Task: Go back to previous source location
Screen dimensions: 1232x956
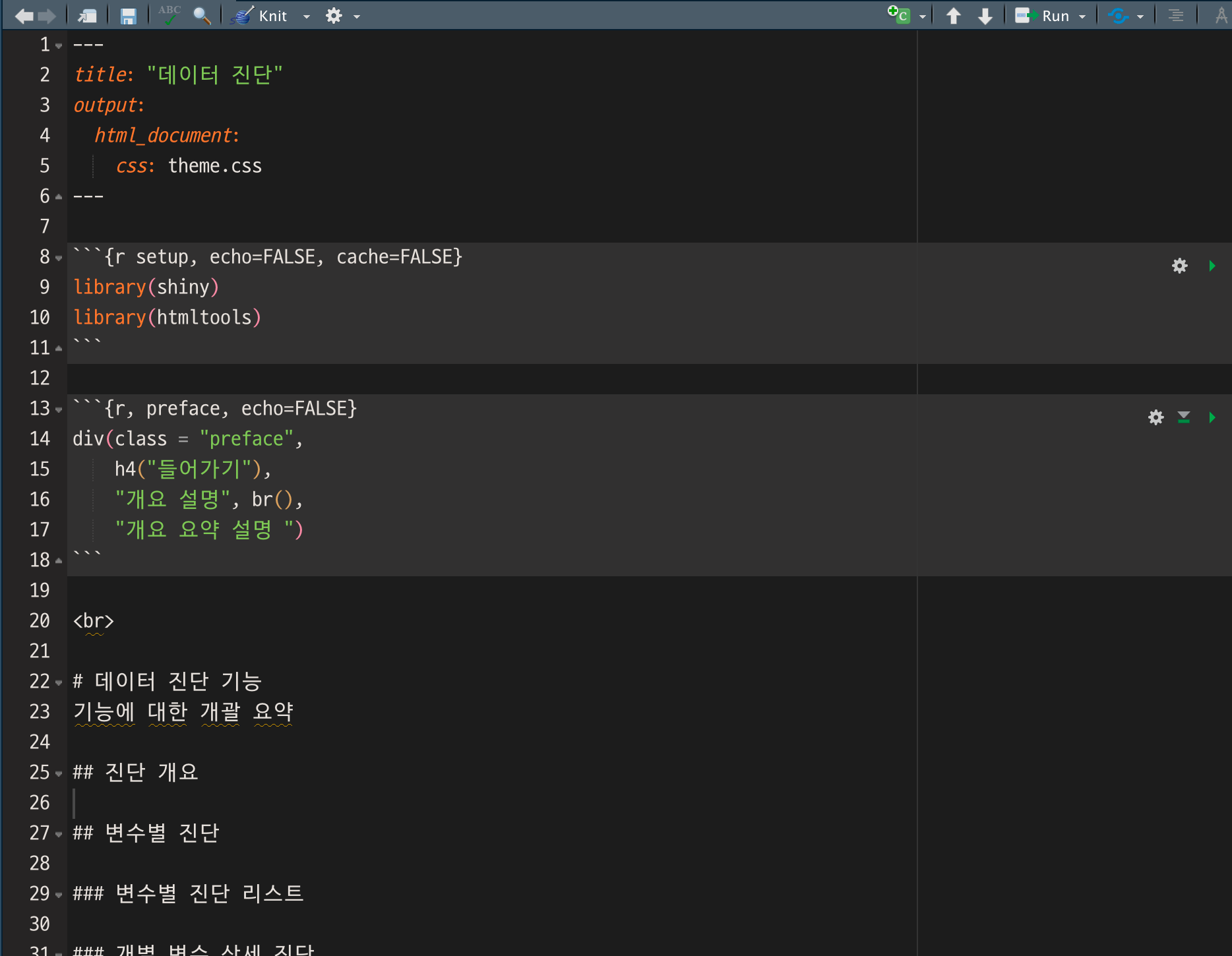Action: 23,16
